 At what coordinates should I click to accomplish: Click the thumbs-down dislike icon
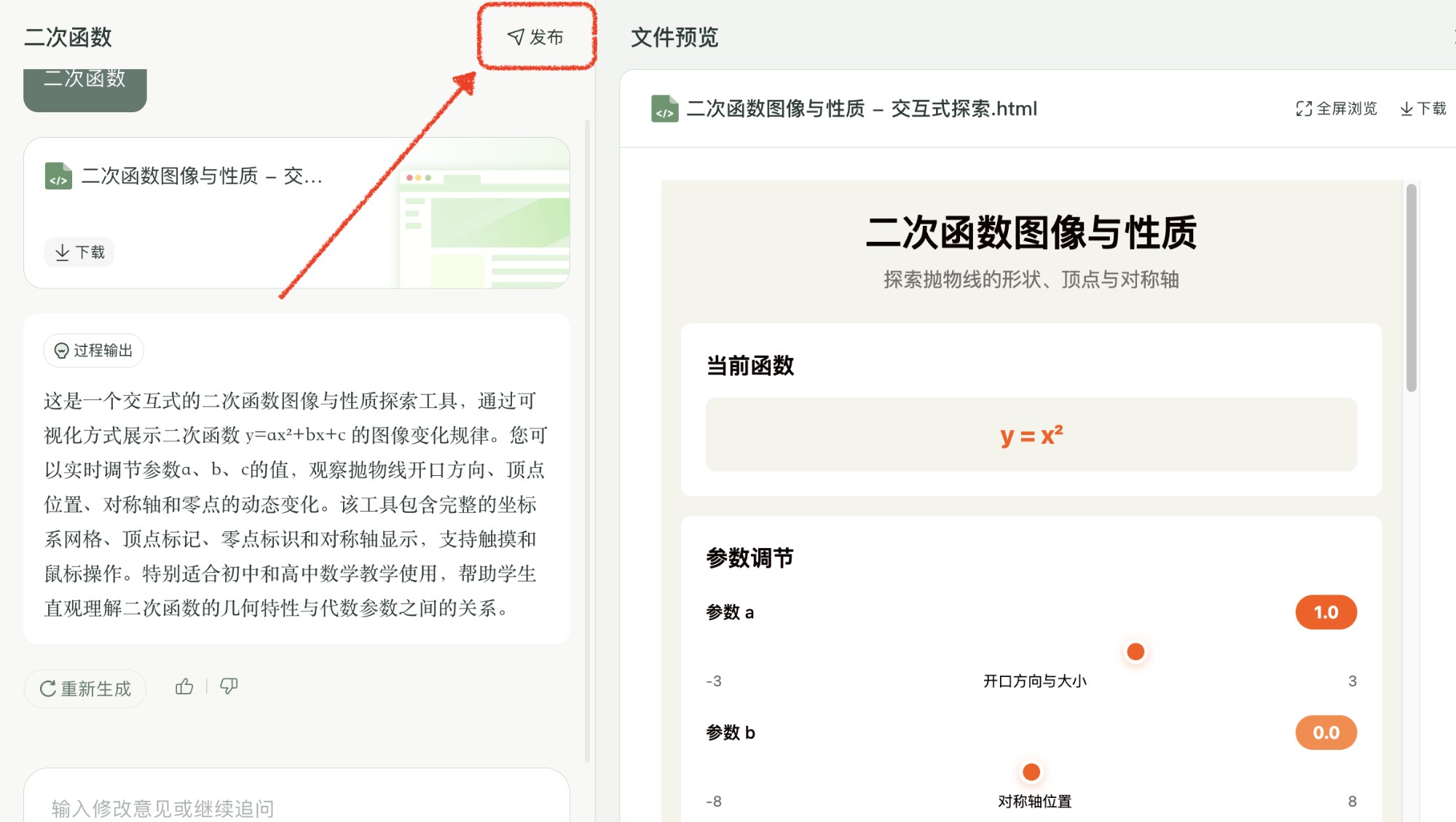[x=229, y=686]
